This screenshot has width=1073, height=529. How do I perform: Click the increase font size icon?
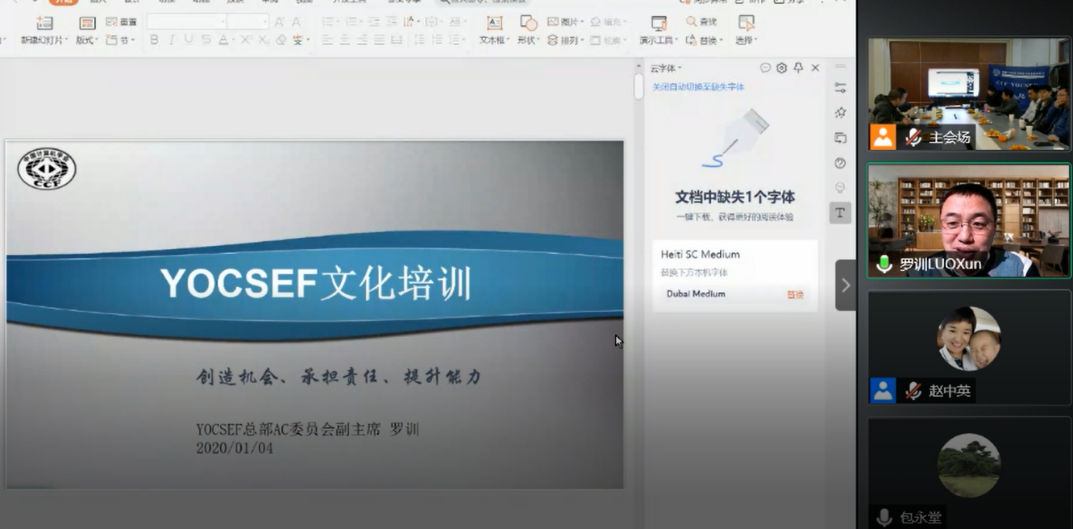point(279,22)
